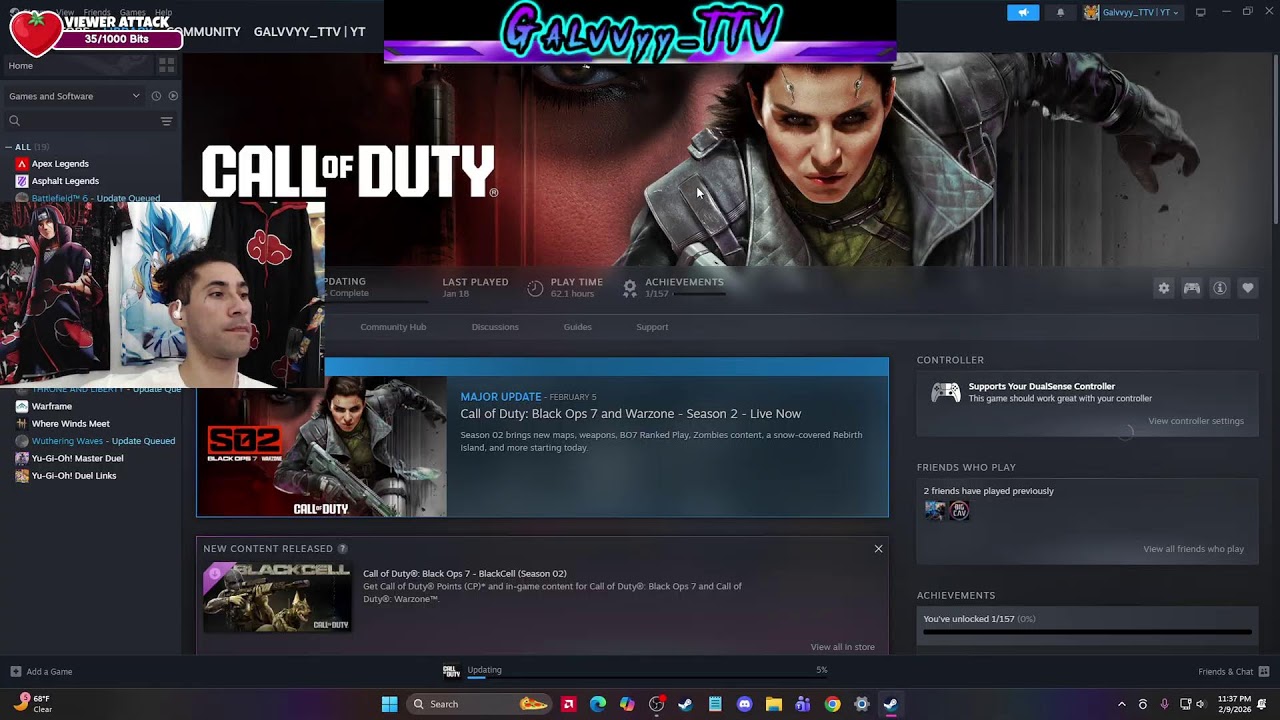
Task: Select Wuthering Waves - Update Queued entry
Action: (x=103, y=441)
